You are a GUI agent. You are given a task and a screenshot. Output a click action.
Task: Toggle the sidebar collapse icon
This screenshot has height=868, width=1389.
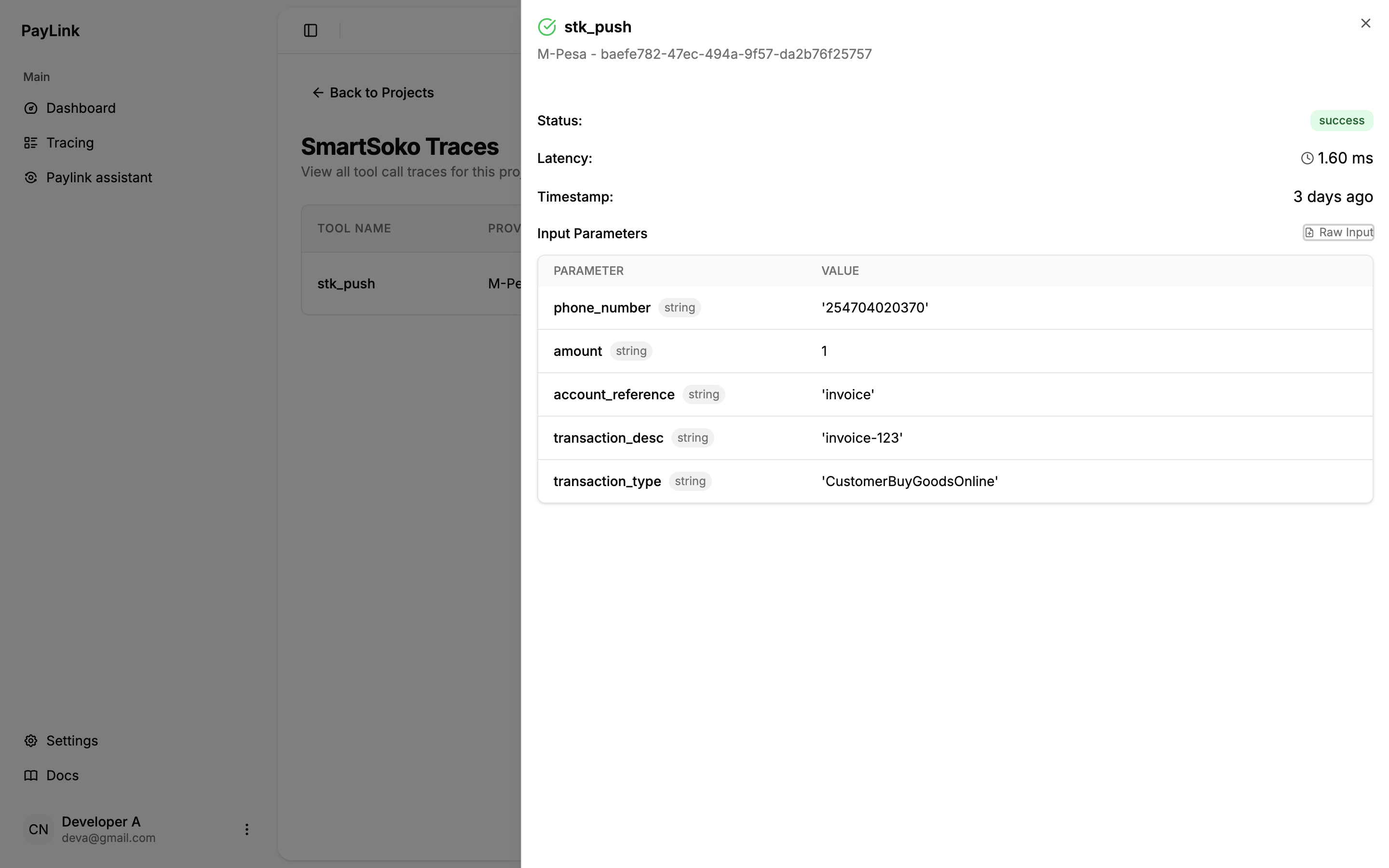311,30
